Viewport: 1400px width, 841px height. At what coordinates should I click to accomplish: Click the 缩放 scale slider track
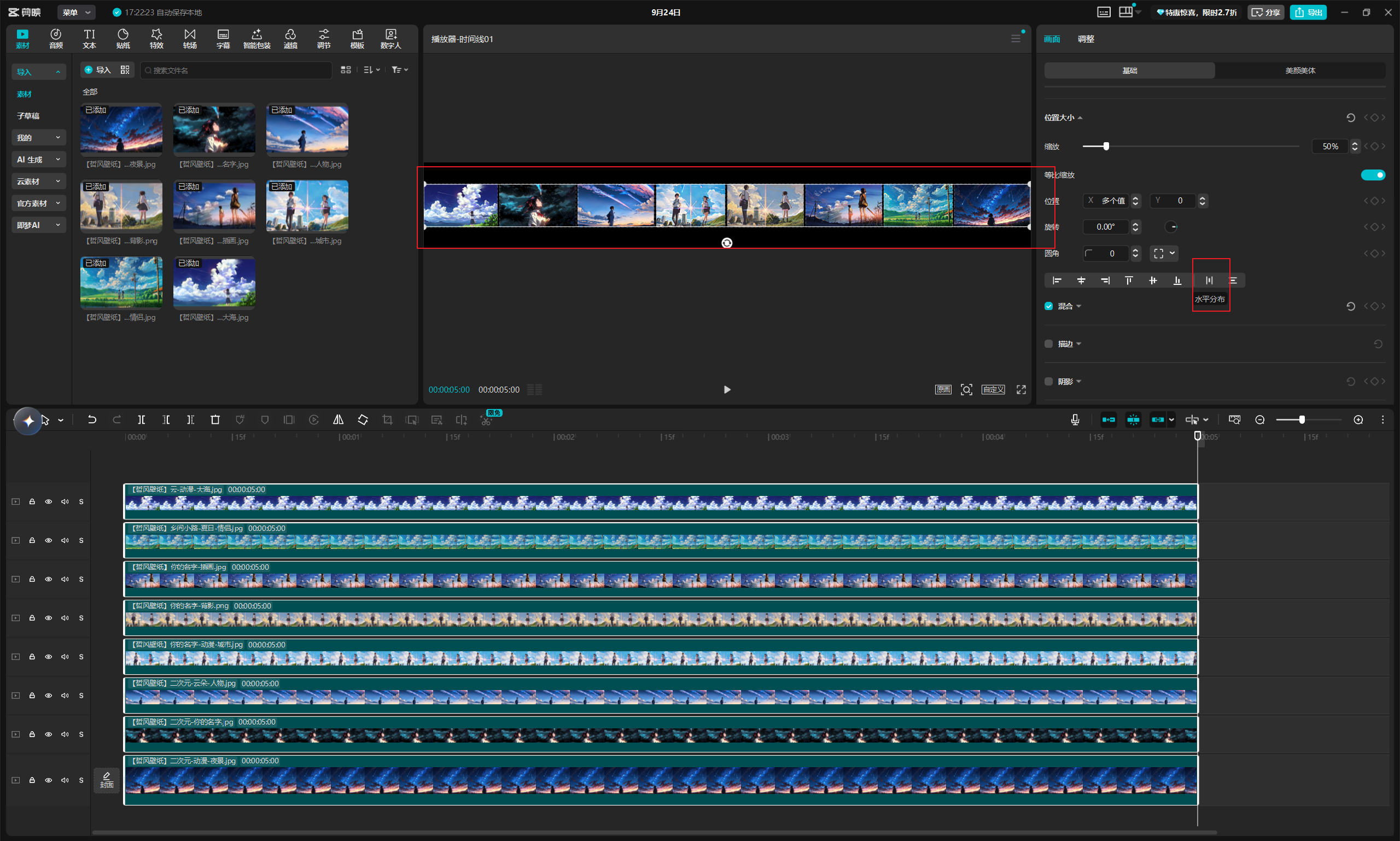click(x=1191, y=146)
